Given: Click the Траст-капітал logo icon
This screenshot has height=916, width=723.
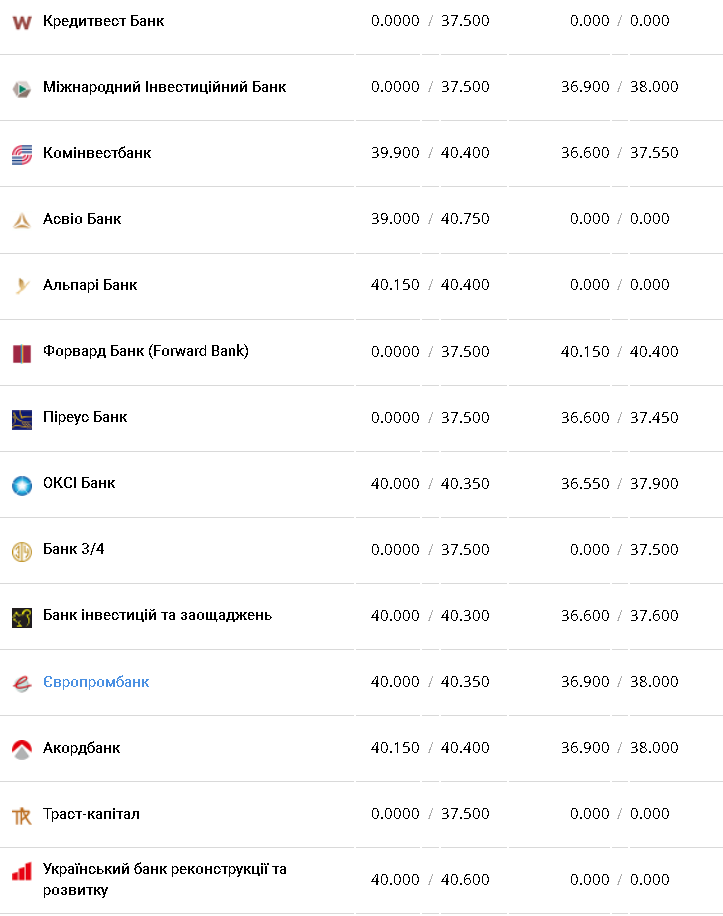Looking at the screenshot, I should click(22, 816).
